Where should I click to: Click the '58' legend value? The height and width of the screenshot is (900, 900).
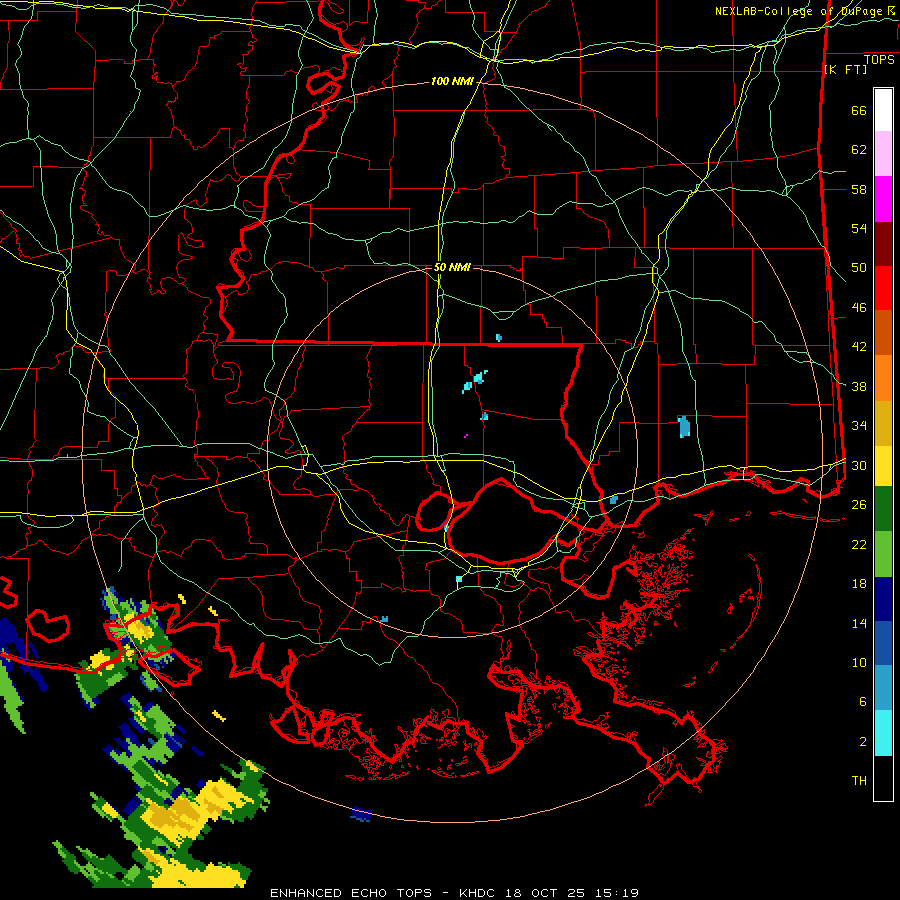pyautogui.click(x=859, y=189)
